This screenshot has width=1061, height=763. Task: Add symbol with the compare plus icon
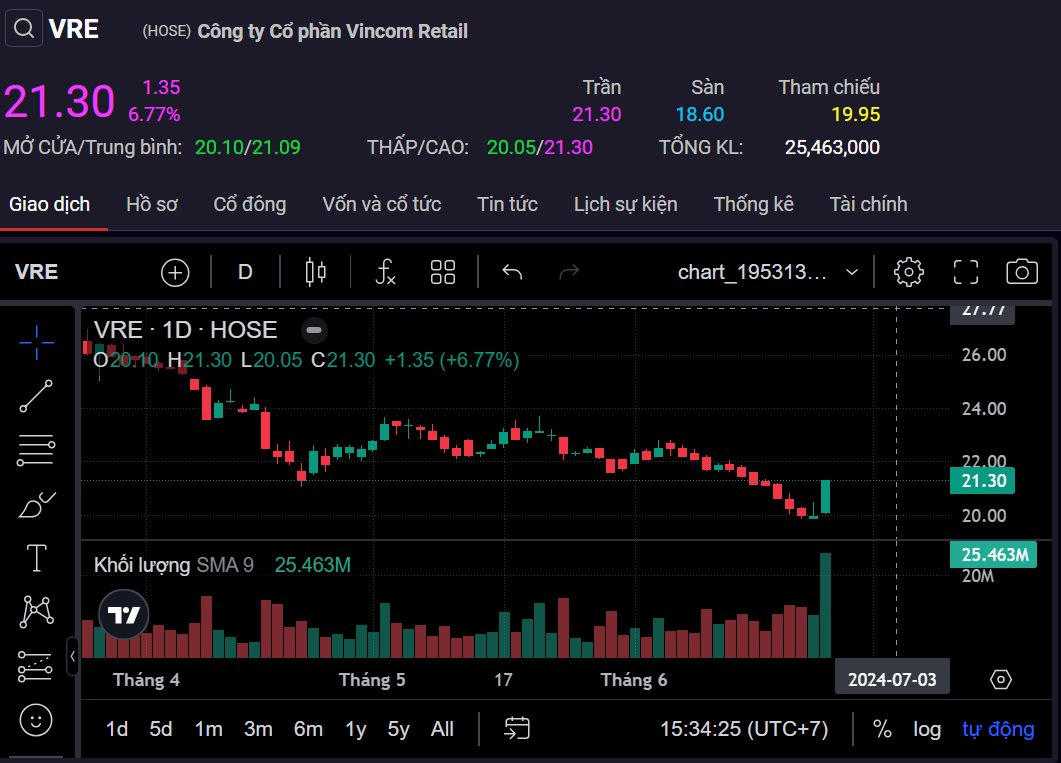point(175,272)
